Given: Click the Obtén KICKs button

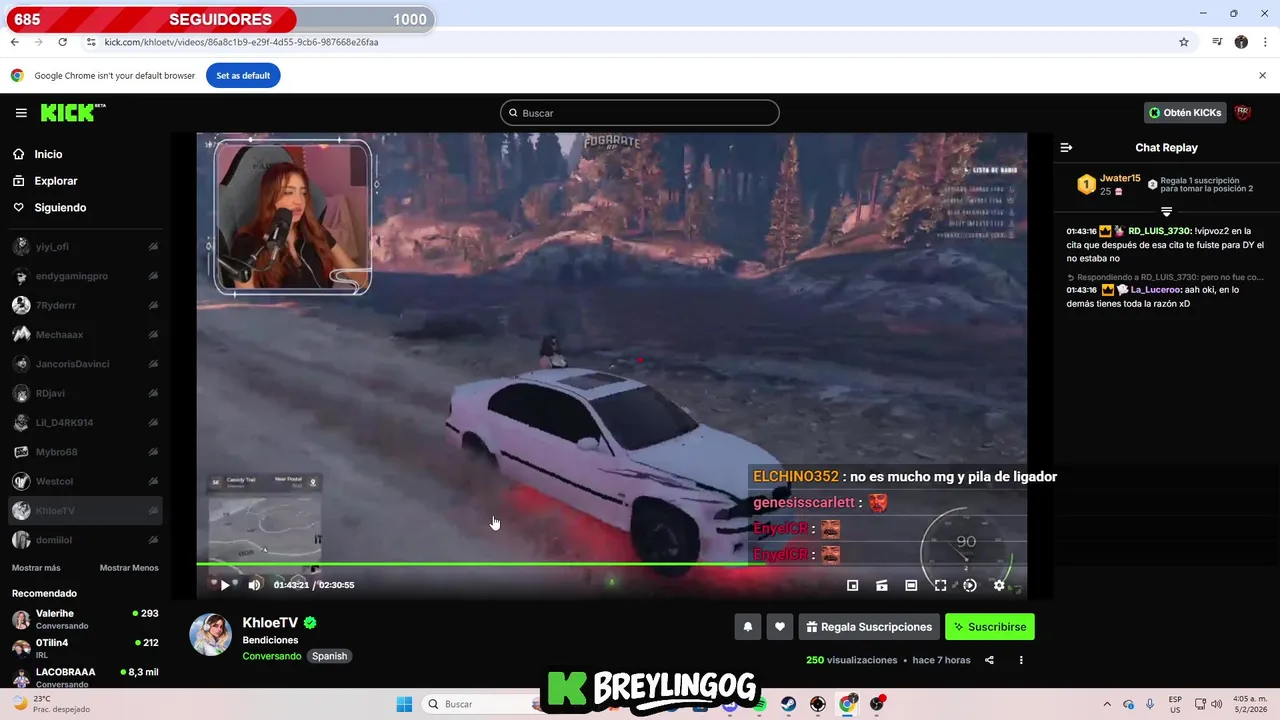Looking at the screenshot, I should click(1186, 113).
